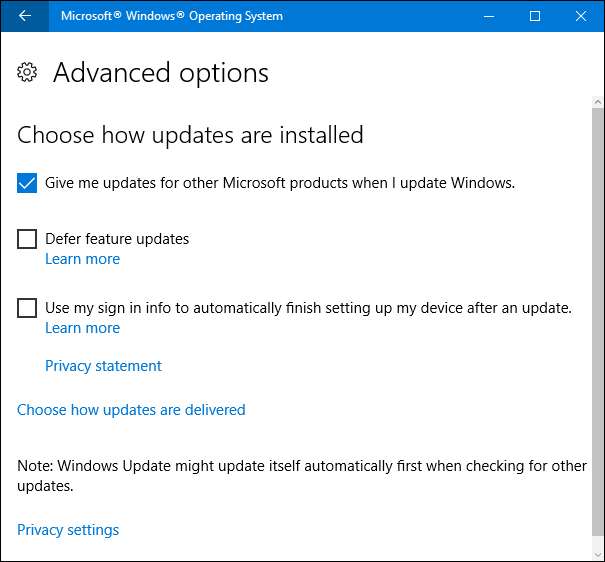Open the Privacy statement link
Screen dimensions: 605x562
click(103, 366)
